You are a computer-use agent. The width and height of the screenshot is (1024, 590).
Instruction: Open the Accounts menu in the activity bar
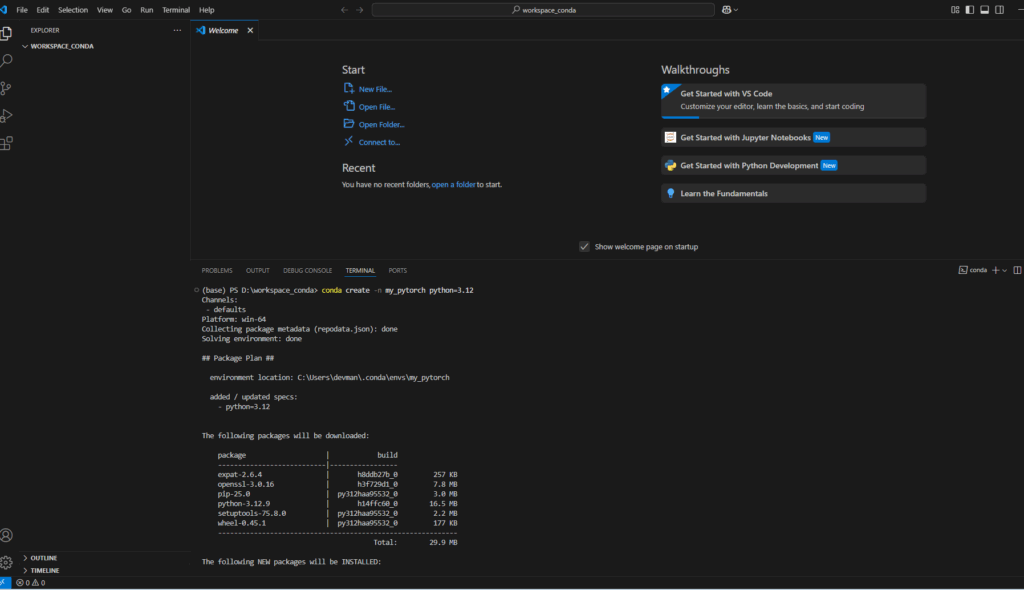(x=7, y=535)
